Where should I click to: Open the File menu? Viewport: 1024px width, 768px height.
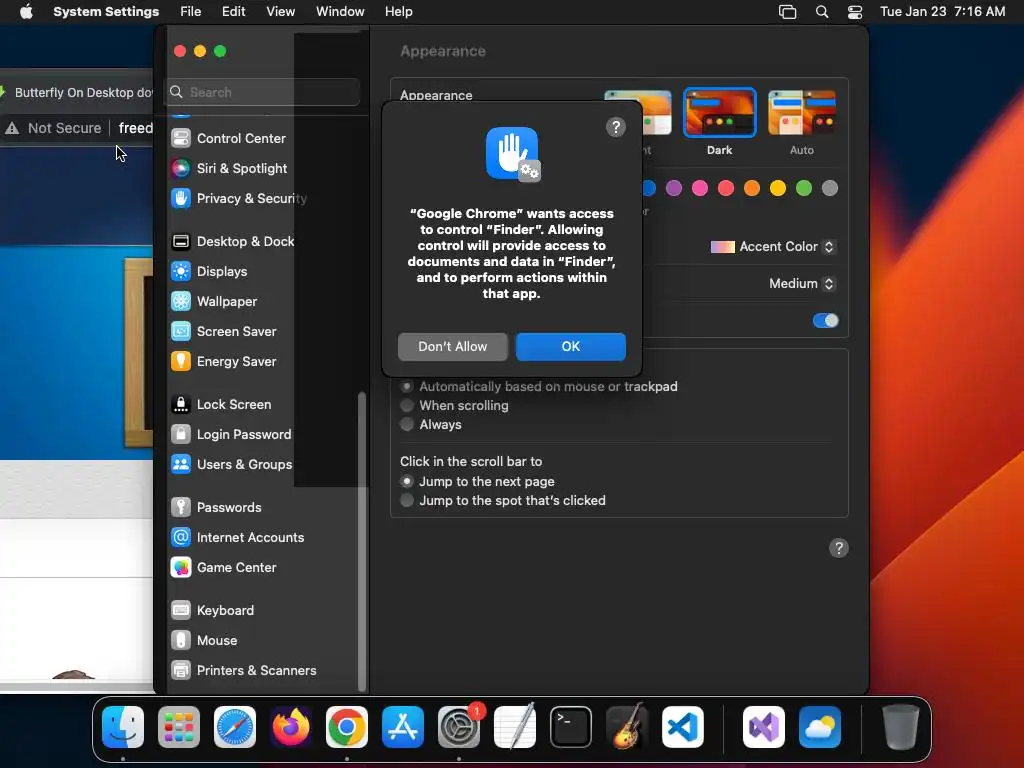click(x=191, y=12)
